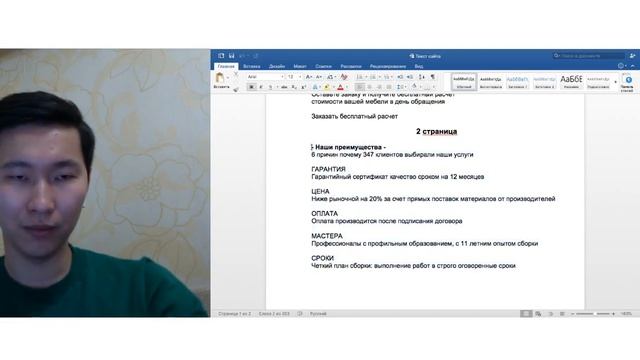Select the Заголовок 2 style

coord(544,82)
